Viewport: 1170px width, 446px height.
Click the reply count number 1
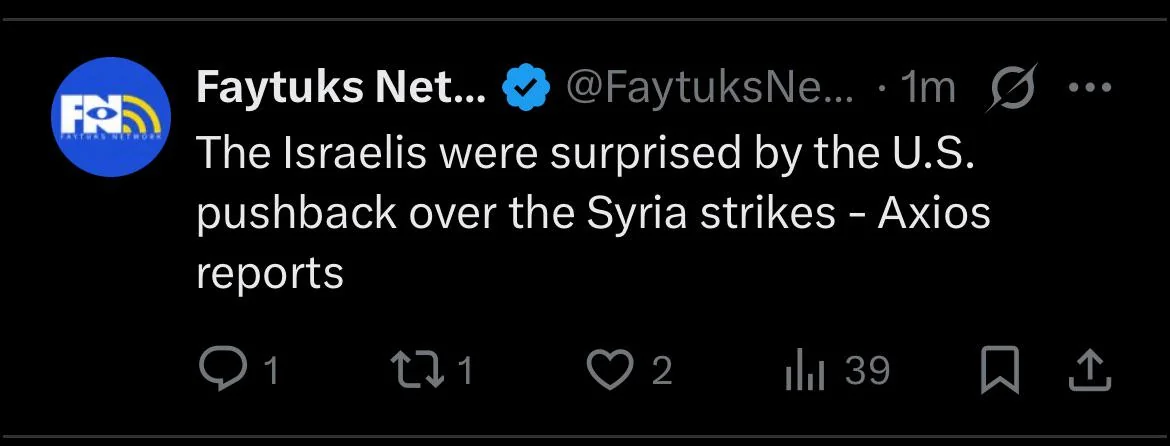click(x=272, y=371)
